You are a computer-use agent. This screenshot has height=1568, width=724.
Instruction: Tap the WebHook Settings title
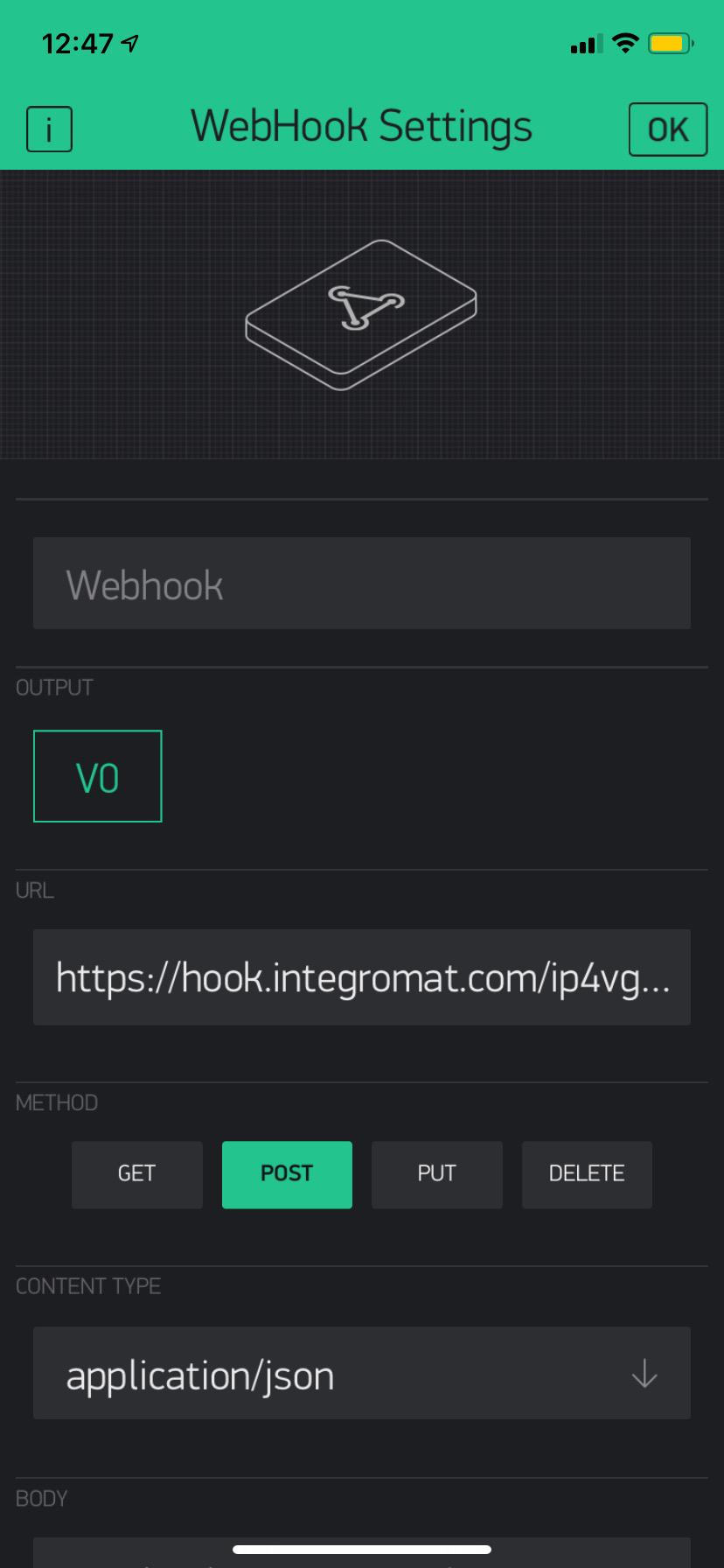coord(361,127)
